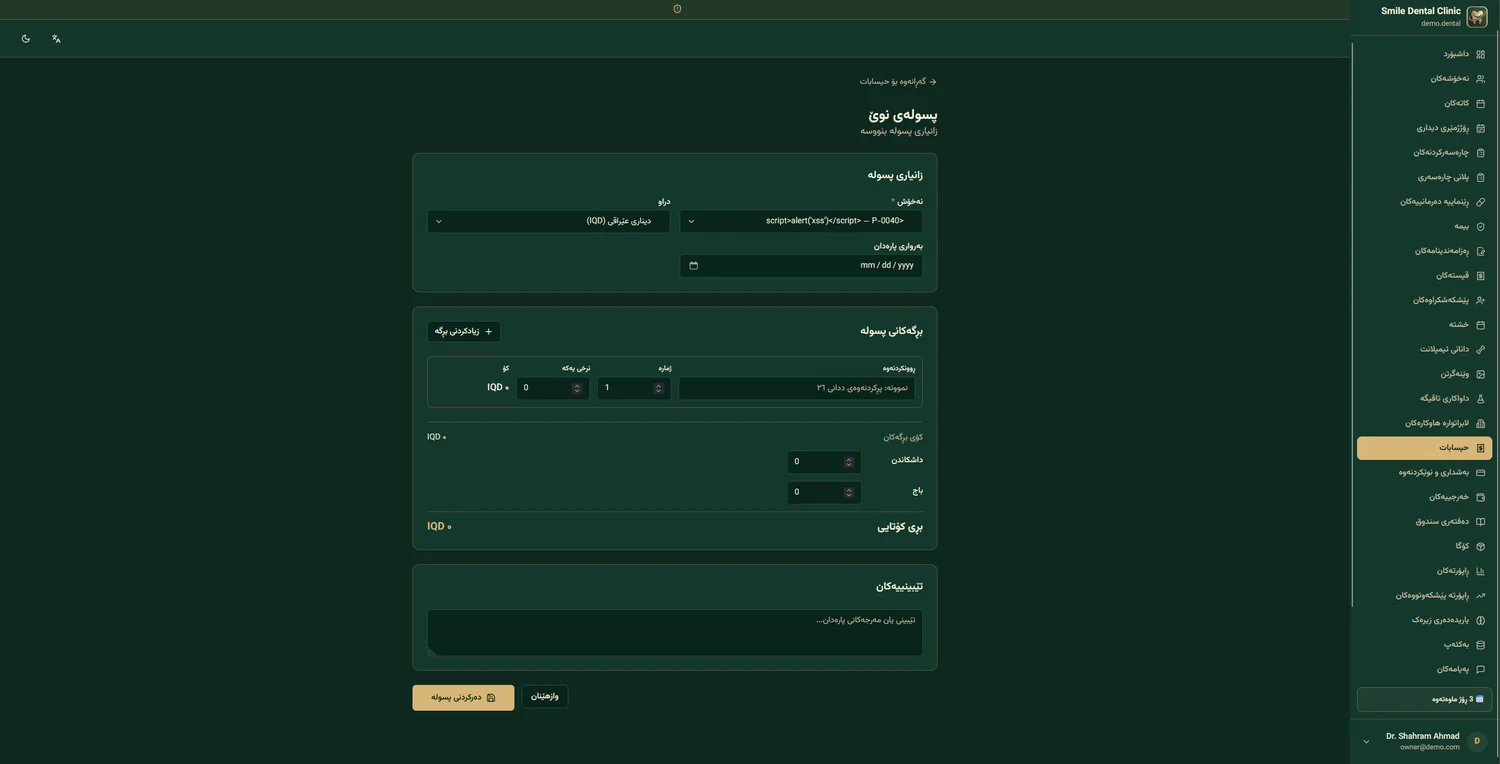Image resolution: width=1500 pixels, height=764 pixels.
Task: Click the Smile Dental Clinic logo
Action: coord(1477,17)
